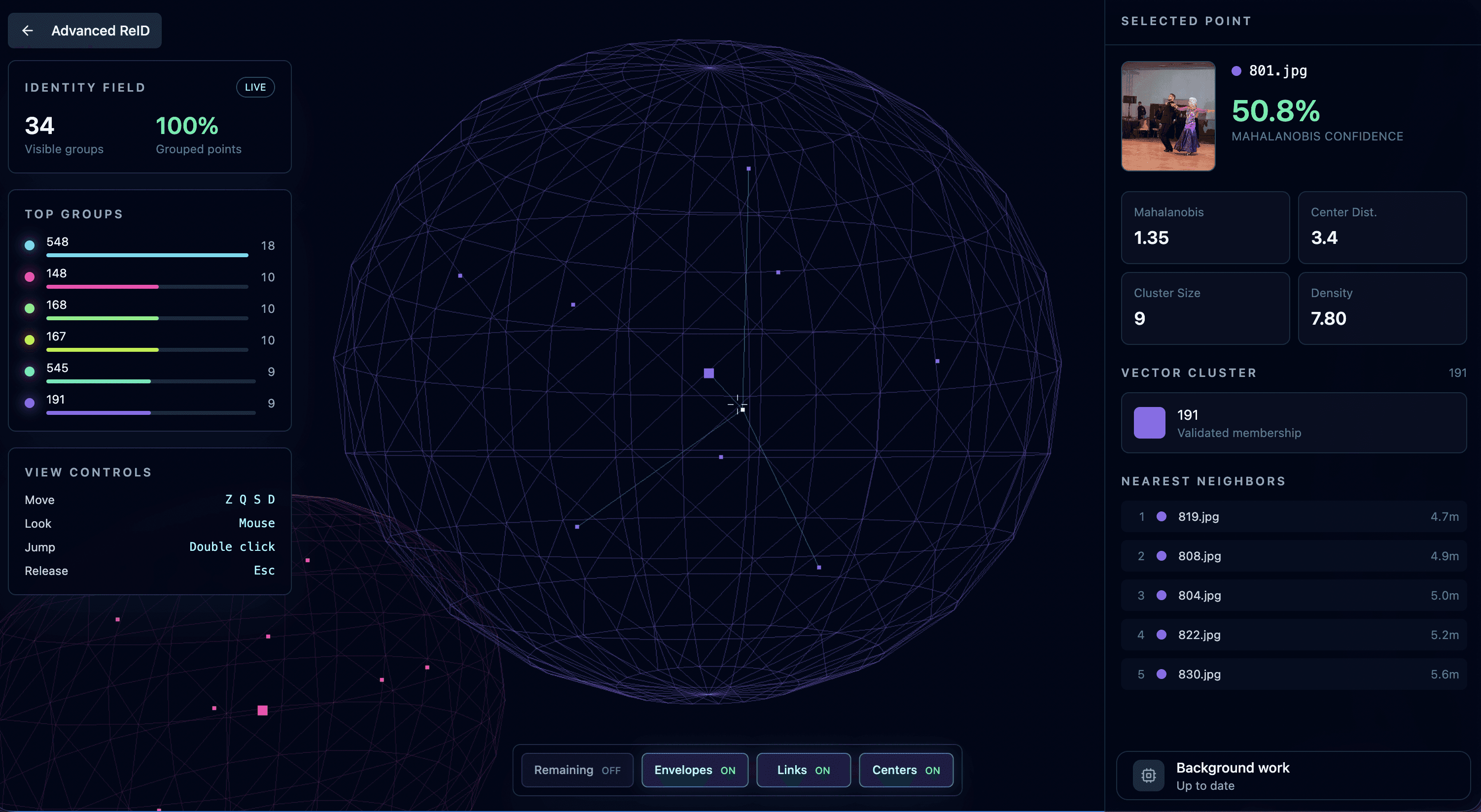
Task: Click the 4.7m distance for 819.jpg
Action: pos(1445,516)
